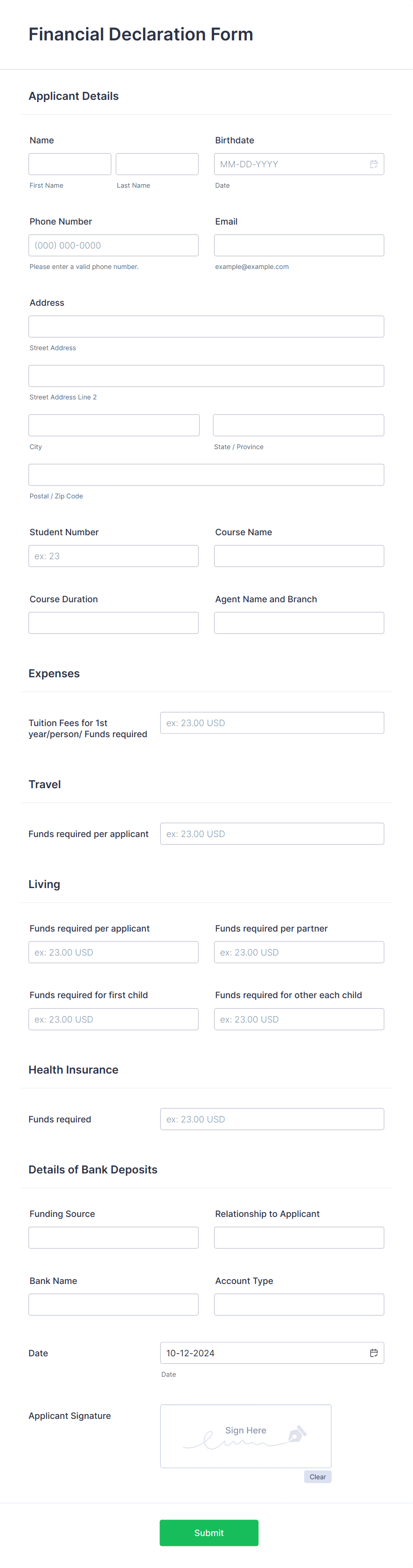The image size is (413, 1568).
Task: Open the Birthdate calendar picker icon
Action: (373, 164)
